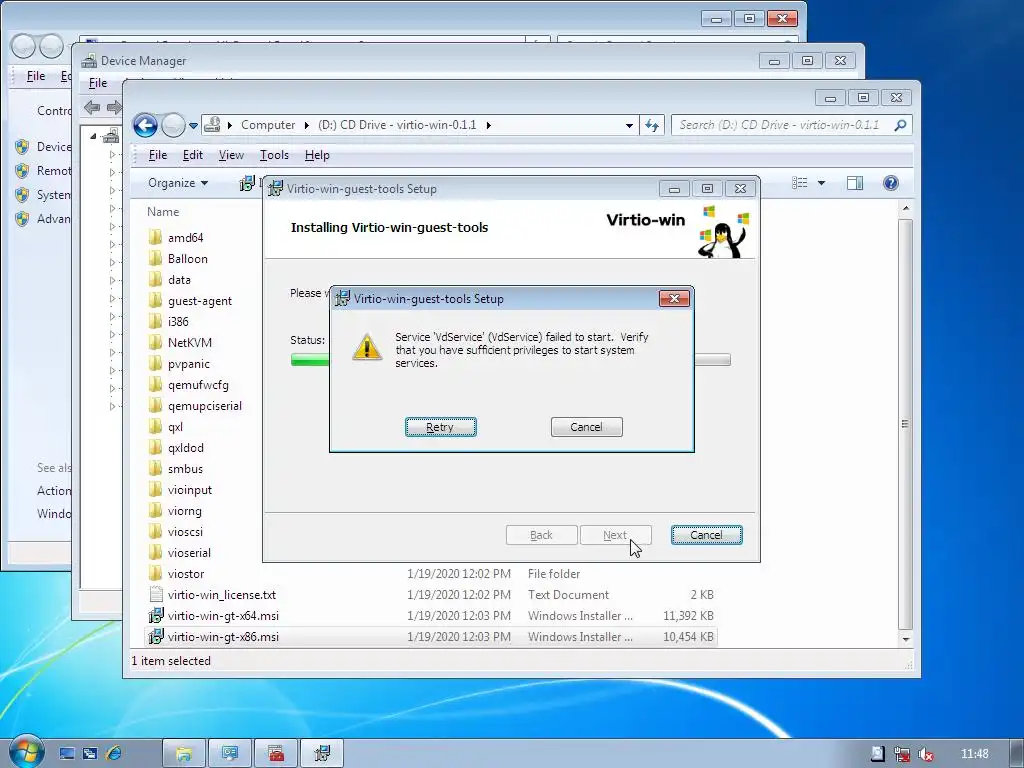This screenshot has height=768, width=1024.
Task: Refresh the CD Drive folder
Action: coord(652,125)
